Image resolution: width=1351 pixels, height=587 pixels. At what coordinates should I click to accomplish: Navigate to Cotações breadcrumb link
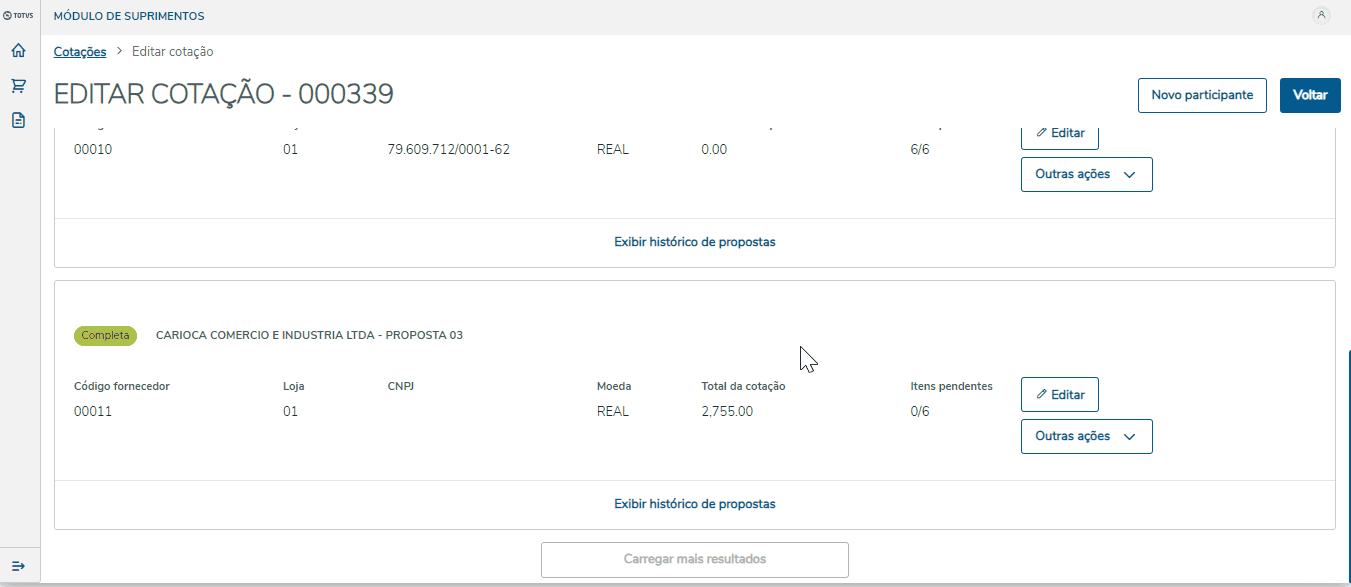tap(80, 52)
